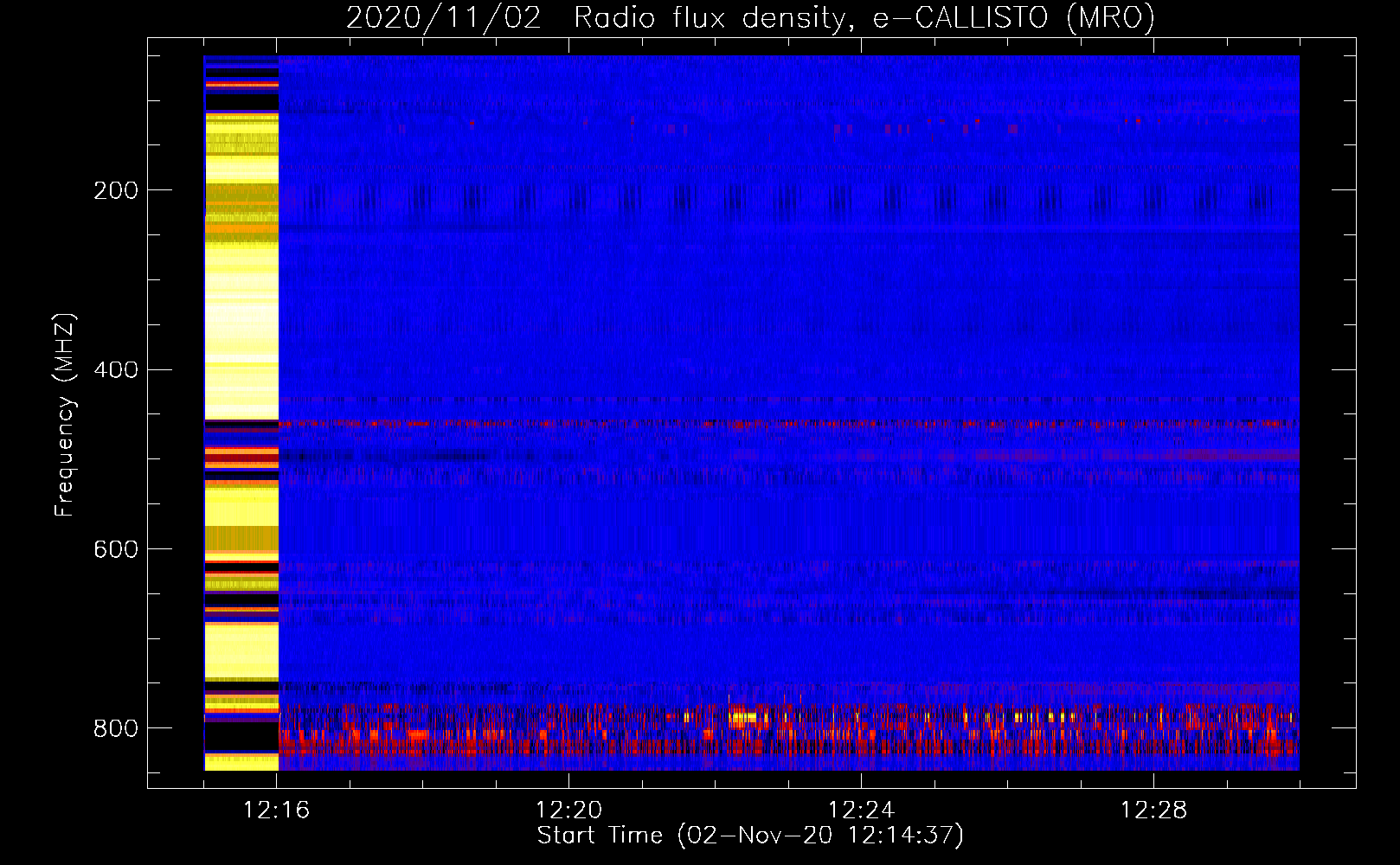Screen dimensions: 1400x865
Task: Click the 12:16 time tick label
Action: [277, 811]
